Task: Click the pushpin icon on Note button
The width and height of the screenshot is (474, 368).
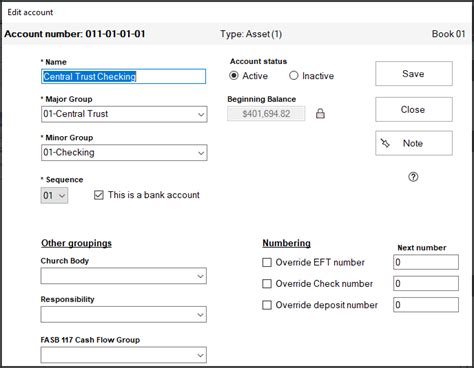Action: (x=385, y=143)
